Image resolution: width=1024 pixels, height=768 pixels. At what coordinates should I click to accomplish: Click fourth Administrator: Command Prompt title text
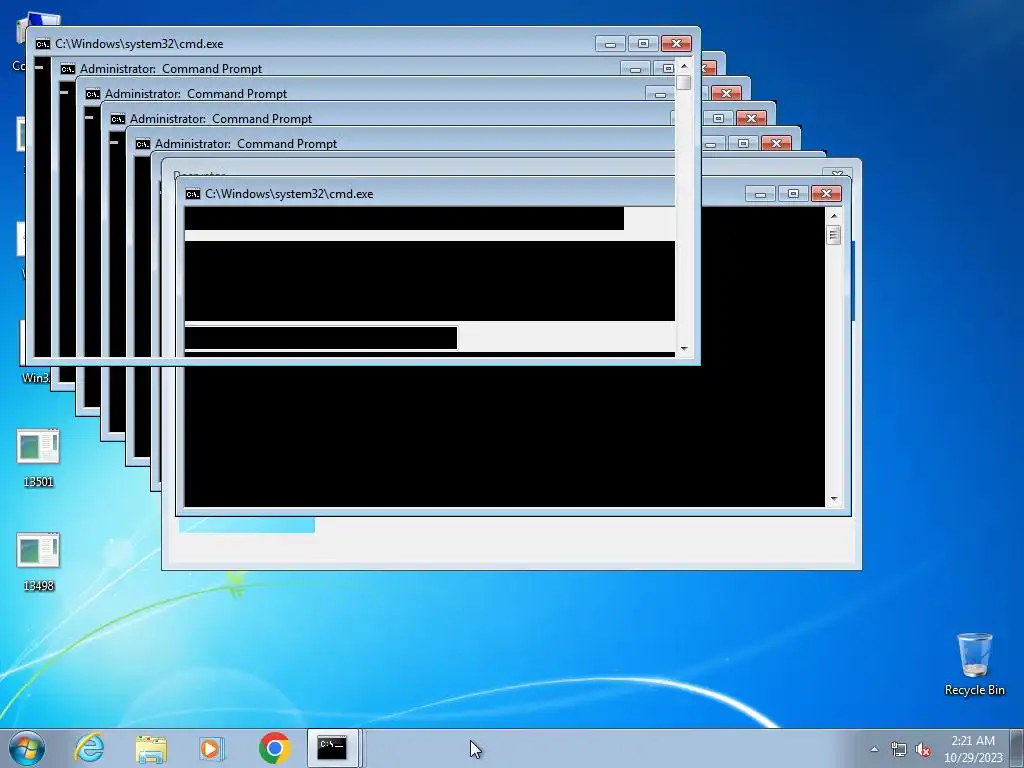click(246, 143)
